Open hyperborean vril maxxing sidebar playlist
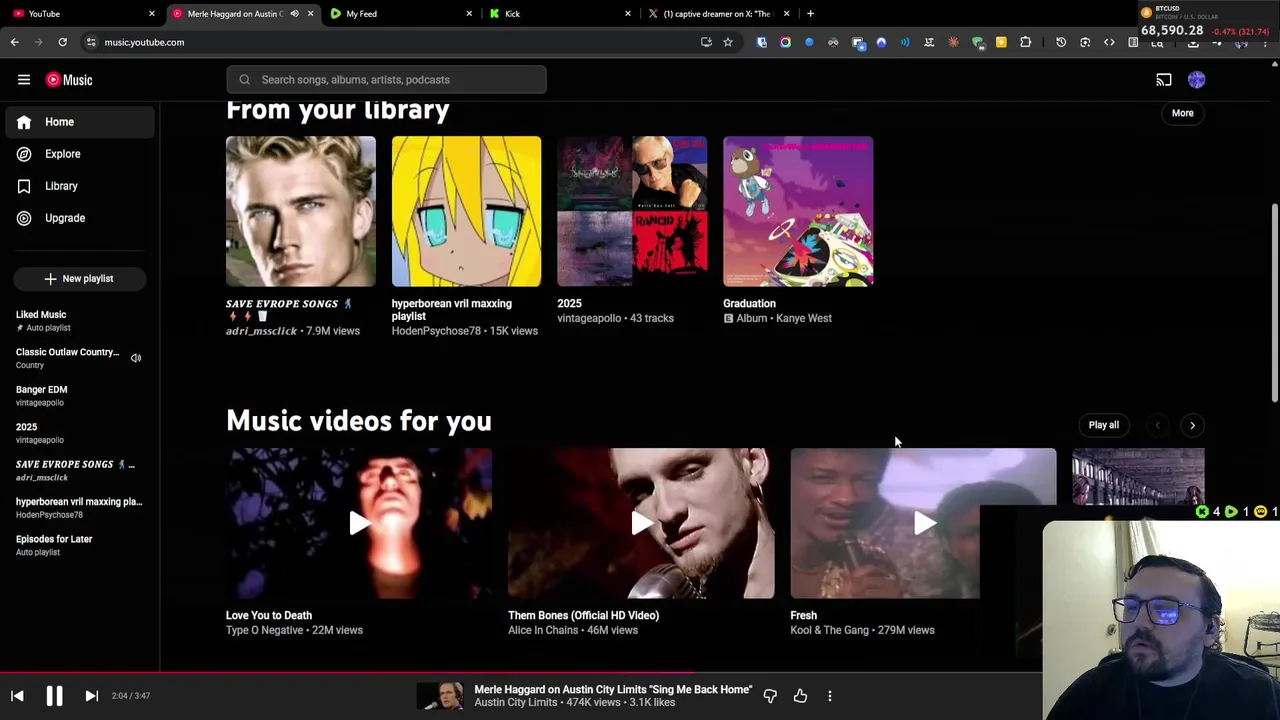This screenshot has width=1280, height=720. (x=79, y=507)
